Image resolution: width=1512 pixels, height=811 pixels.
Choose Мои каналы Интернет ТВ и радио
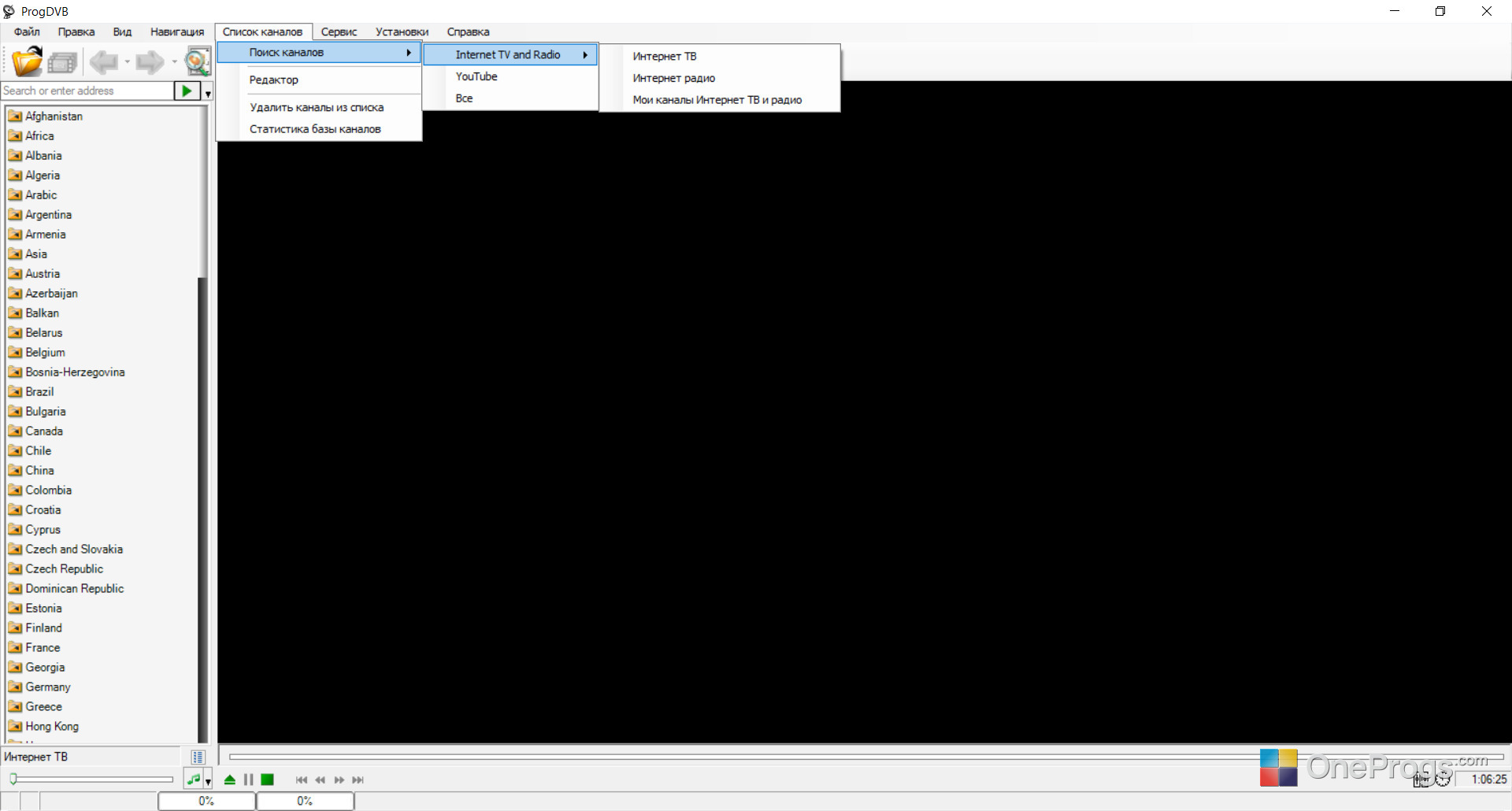tap(720, 100)
